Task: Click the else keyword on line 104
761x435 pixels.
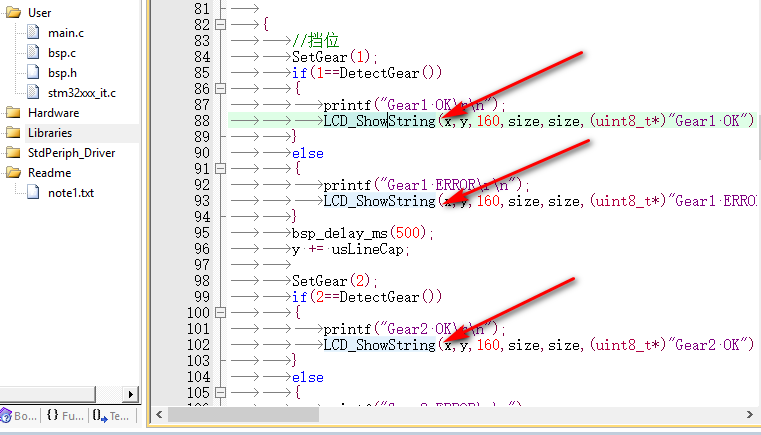Action: pos(308,377)
